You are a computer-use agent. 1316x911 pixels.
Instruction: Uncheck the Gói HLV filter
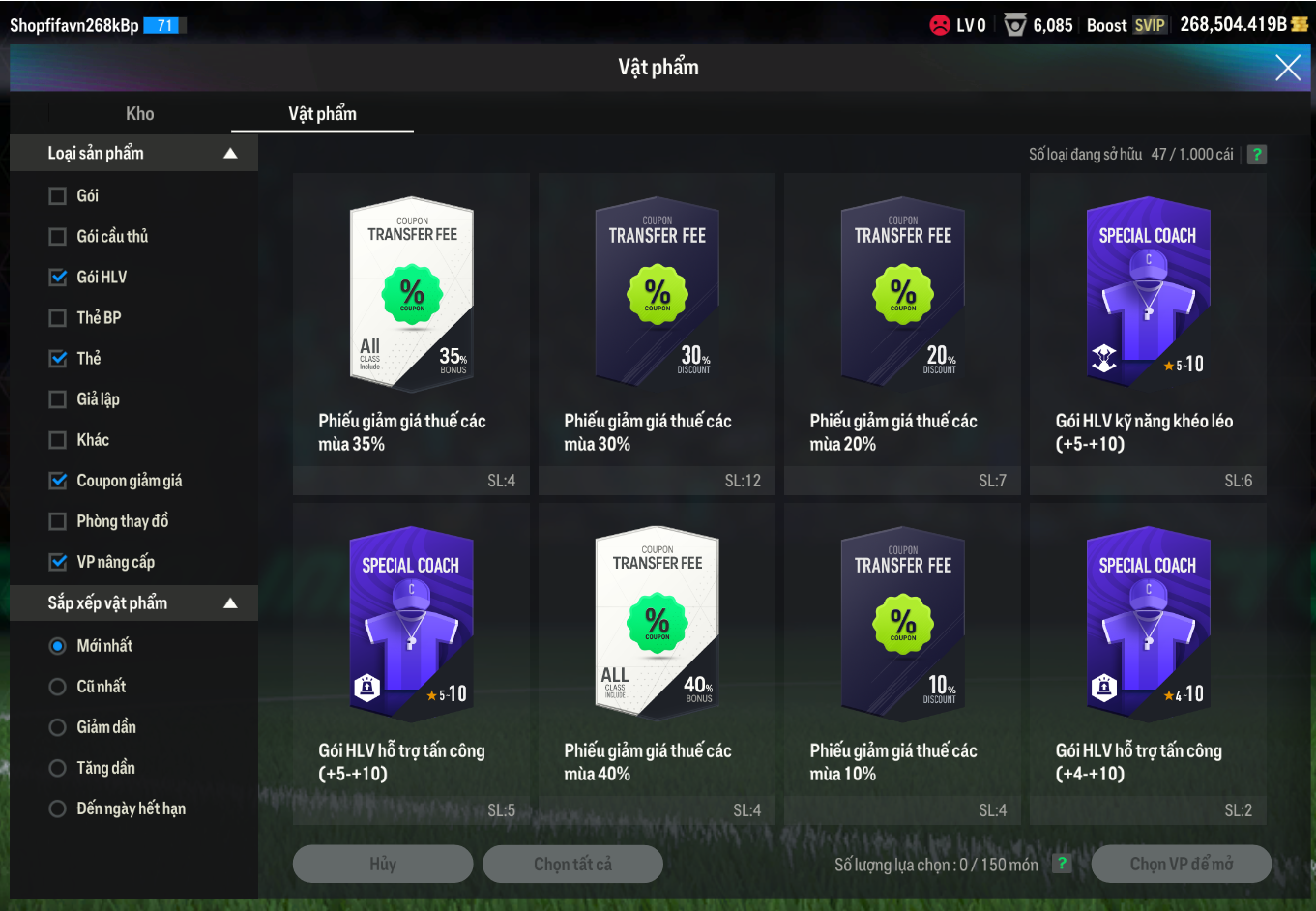click(x=58, y=278)
